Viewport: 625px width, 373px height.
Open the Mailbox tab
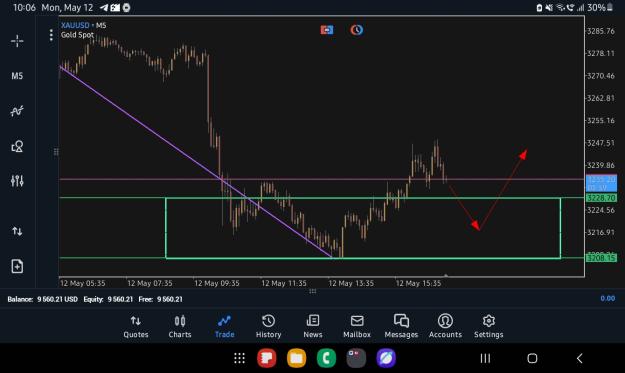point(357,327)
